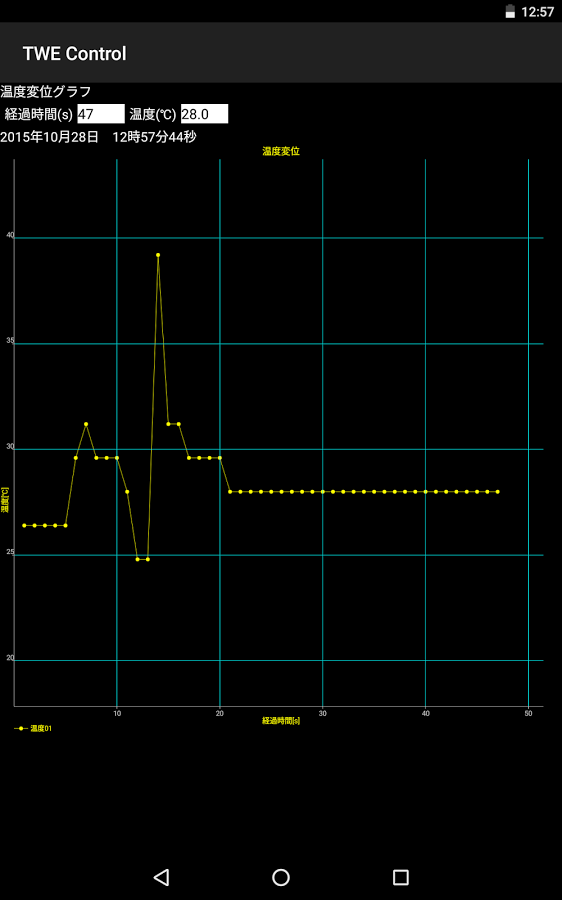This screenshot has width=562, height=900.
Task: Click the x-axis tick label 50
Action: coord(528,713)
